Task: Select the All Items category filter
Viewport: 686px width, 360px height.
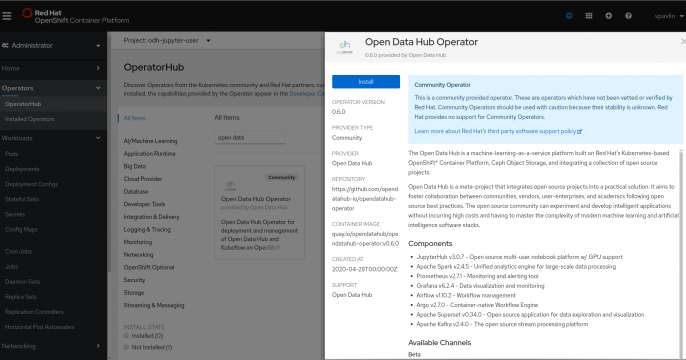Action: (135, 118)
